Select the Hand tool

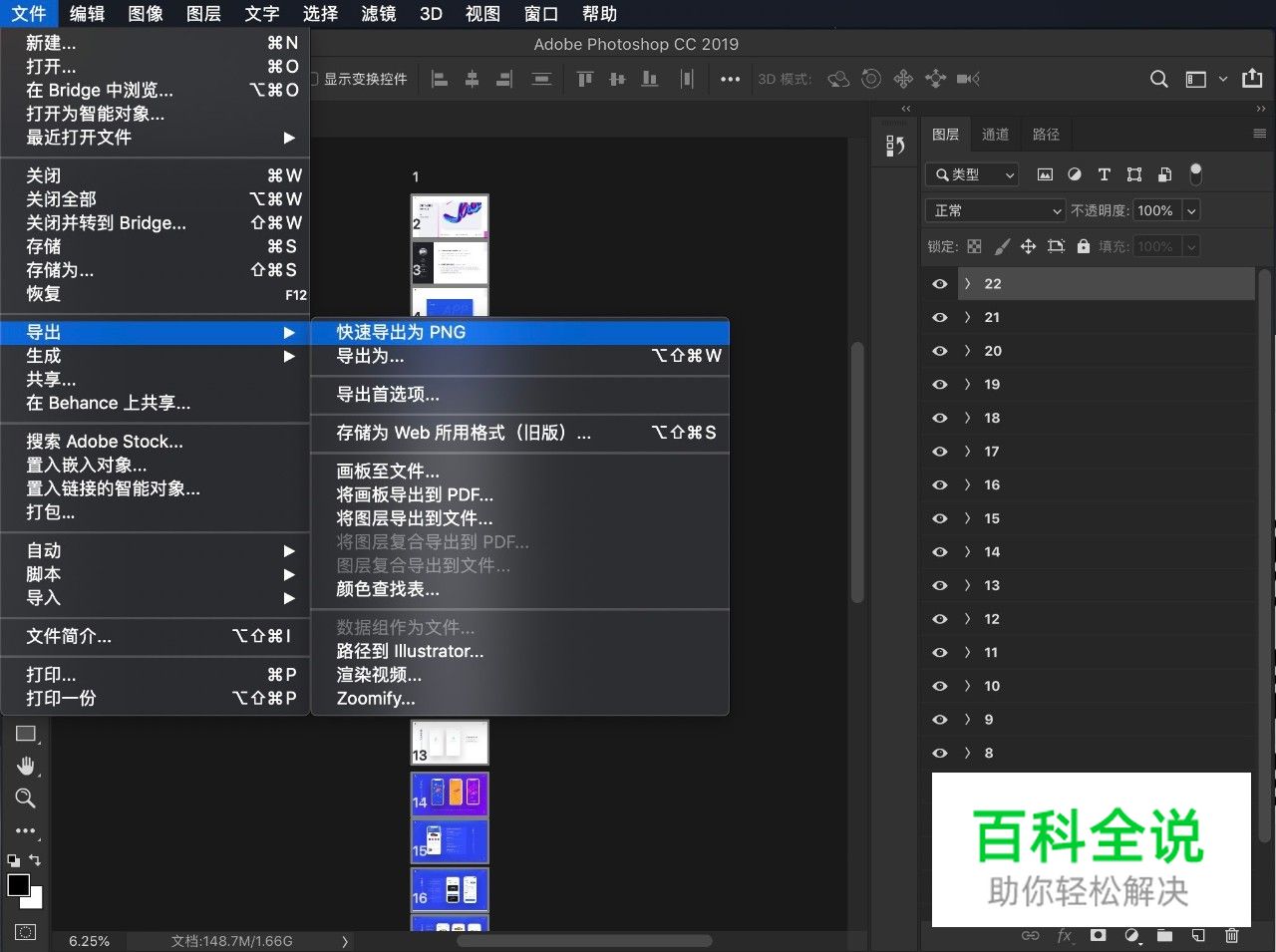click(x=25, y=766)
